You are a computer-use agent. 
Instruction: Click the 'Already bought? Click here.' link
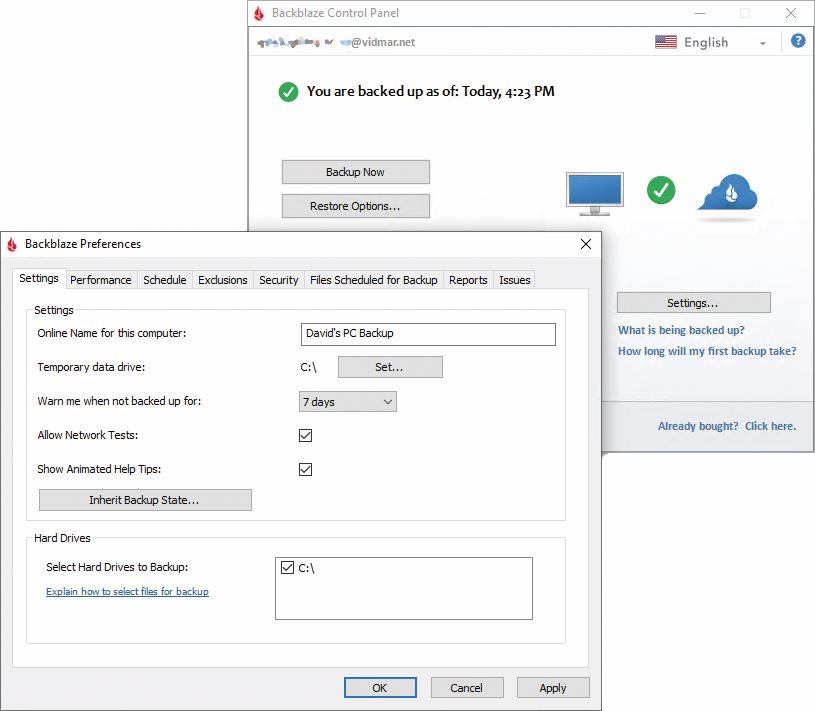[727, 426]
